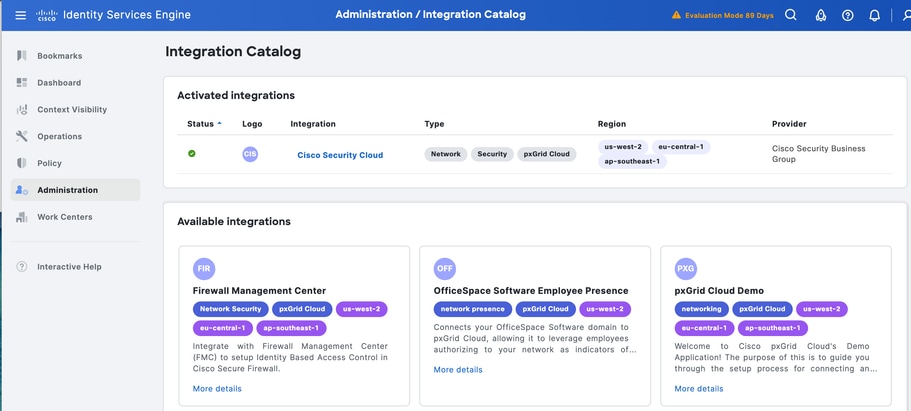Click the OfficeSpace Software Employee Presence title

click(531, 291)
